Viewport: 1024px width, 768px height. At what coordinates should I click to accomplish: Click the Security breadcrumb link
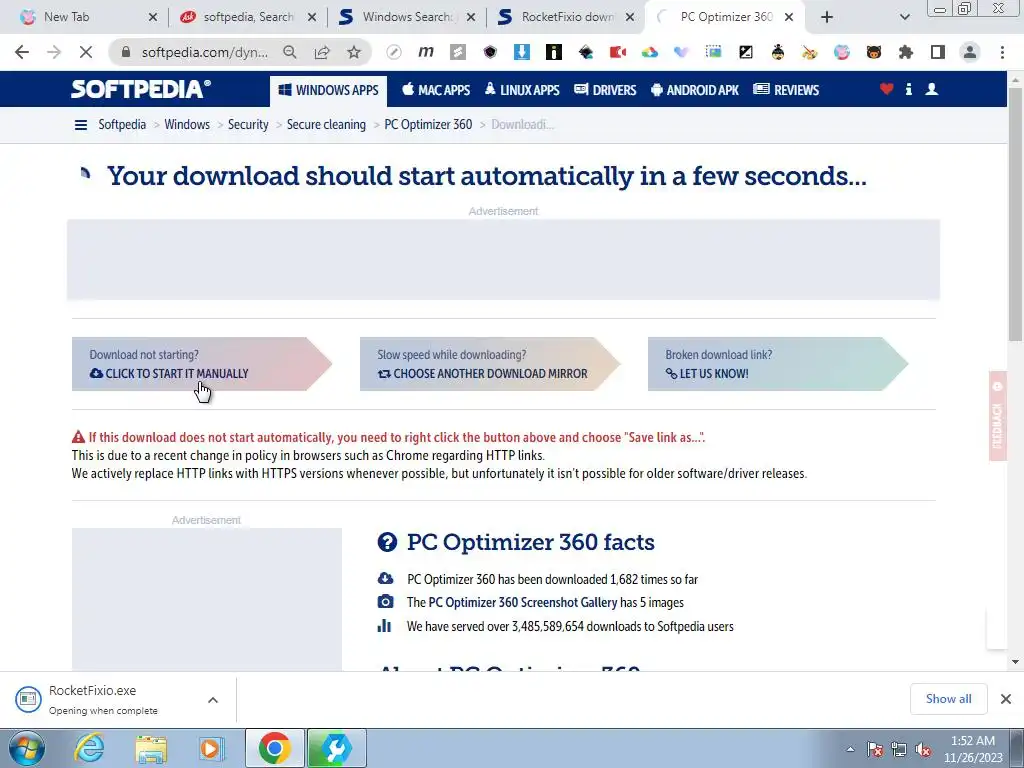pyautogui.click(x=248, y=125)
